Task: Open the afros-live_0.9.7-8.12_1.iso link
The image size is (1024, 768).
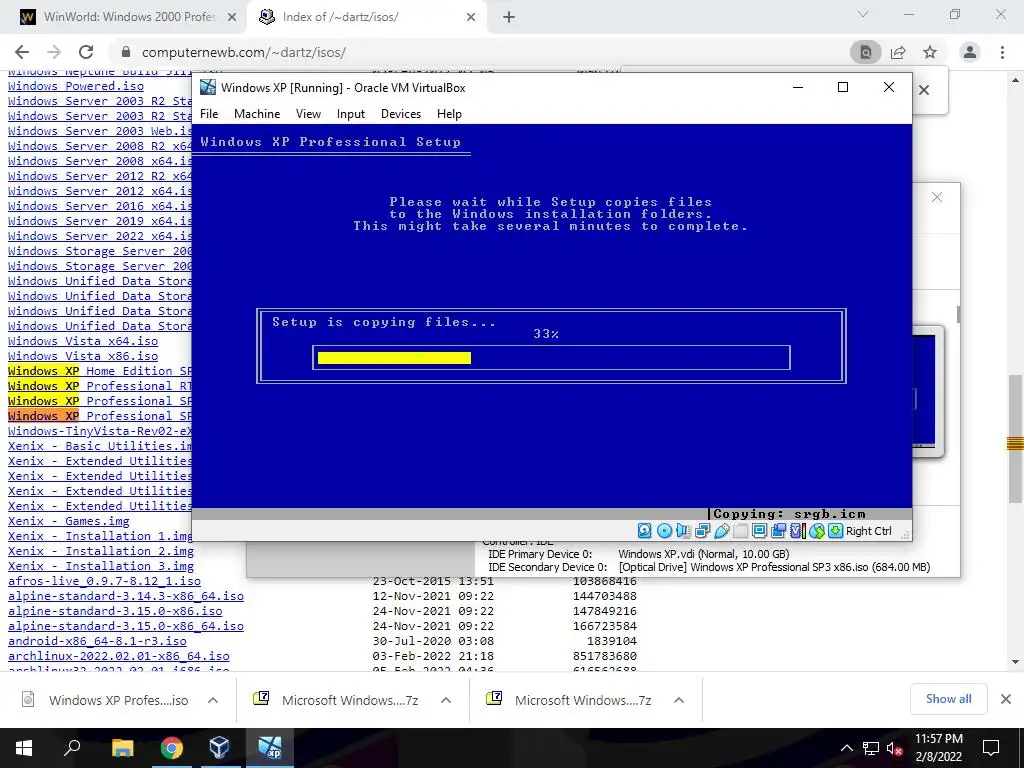Action: point(104,582)
